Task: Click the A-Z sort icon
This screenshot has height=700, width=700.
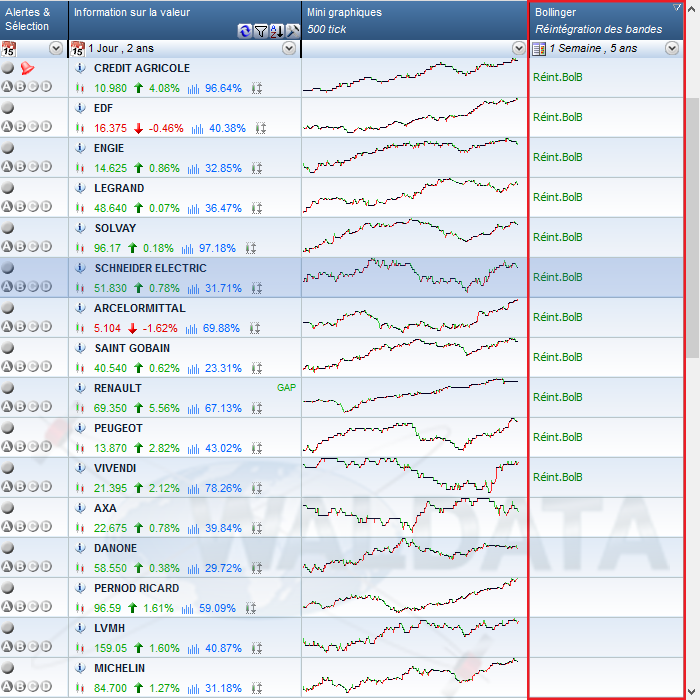Action: (277, 31)
